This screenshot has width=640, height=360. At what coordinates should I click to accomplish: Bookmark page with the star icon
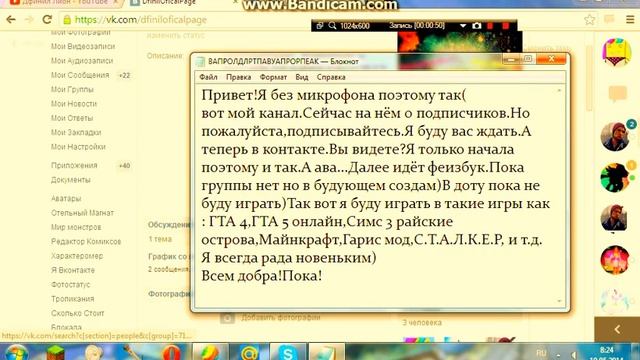(589, 20)
